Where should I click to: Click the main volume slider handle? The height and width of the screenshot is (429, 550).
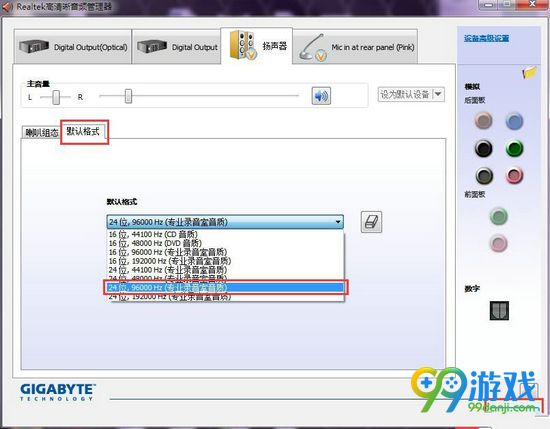(x=128, y=96)
